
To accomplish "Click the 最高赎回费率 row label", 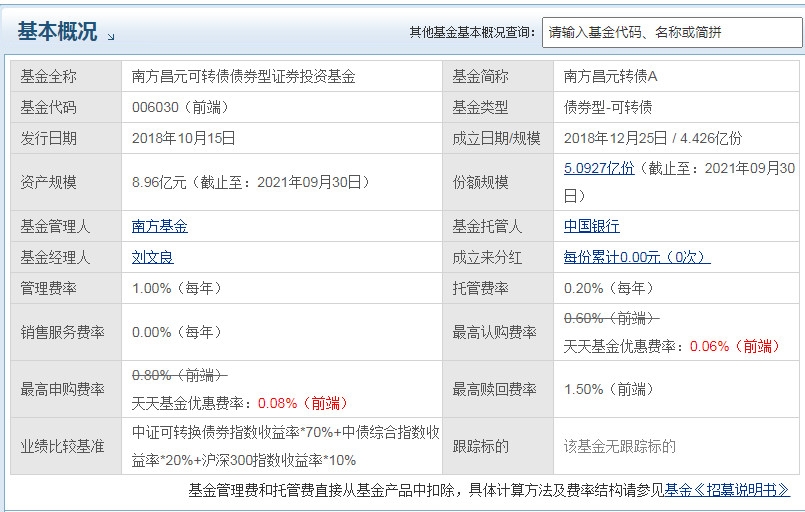I will coord(494,389).
